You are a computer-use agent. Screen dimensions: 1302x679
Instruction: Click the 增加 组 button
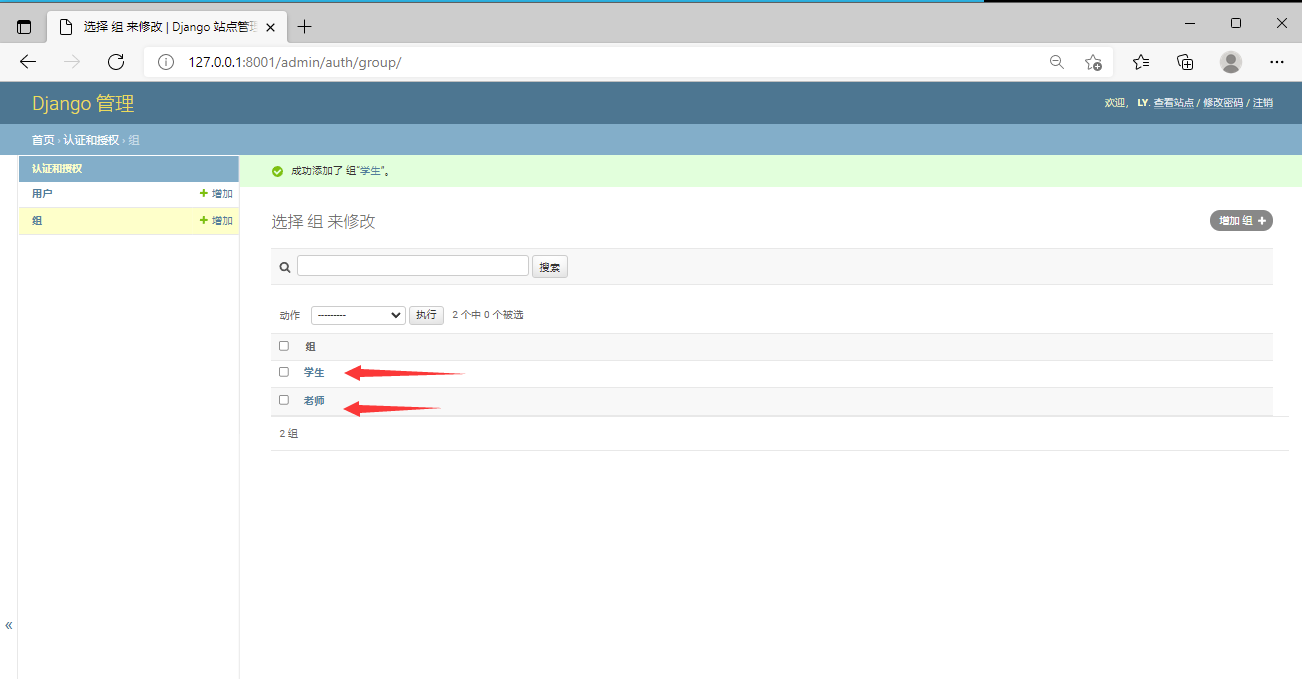[x=1241, y=221]
